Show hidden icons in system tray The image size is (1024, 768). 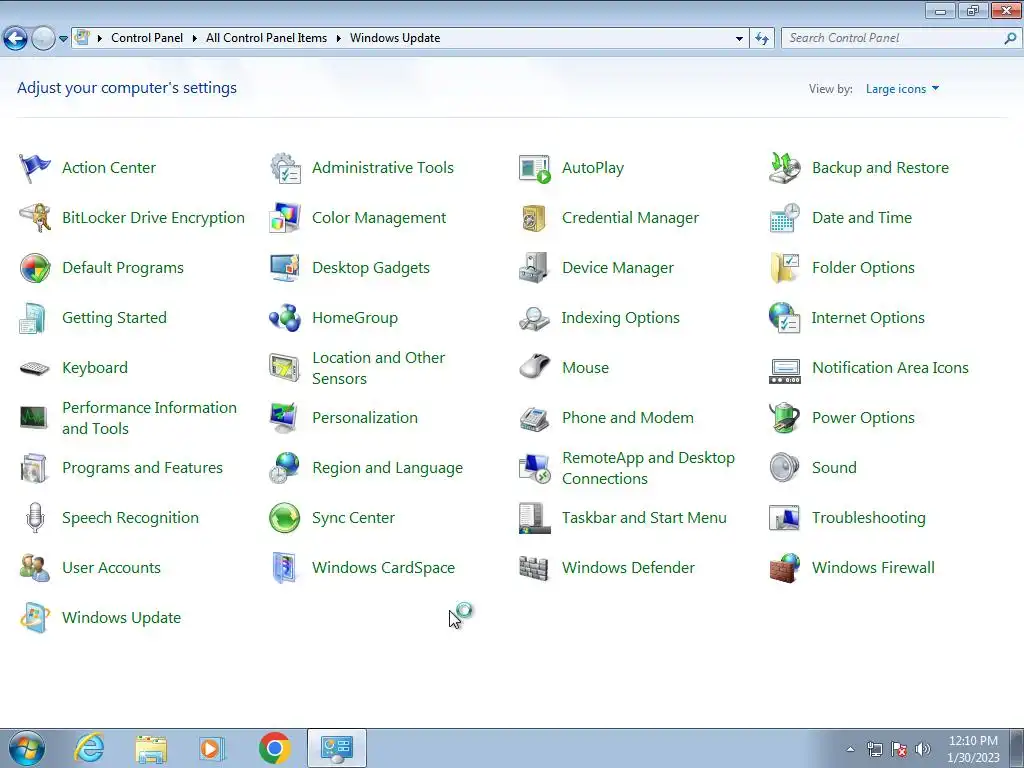coord(850,749)
